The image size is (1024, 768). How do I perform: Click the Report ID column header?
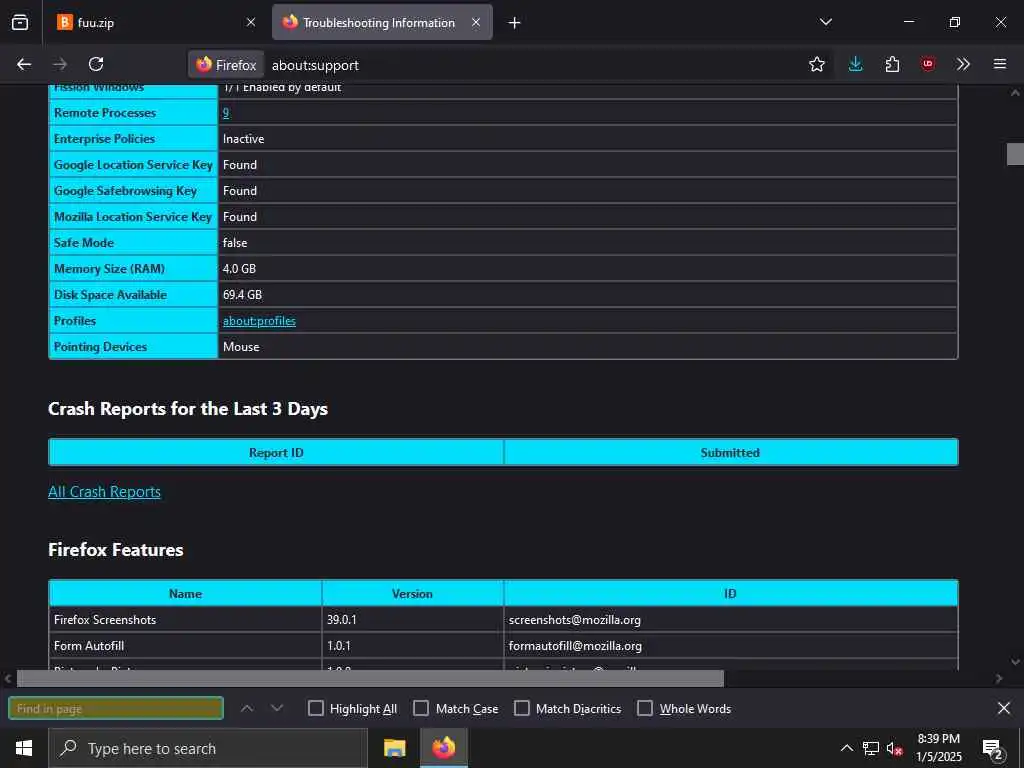(276, 453)
